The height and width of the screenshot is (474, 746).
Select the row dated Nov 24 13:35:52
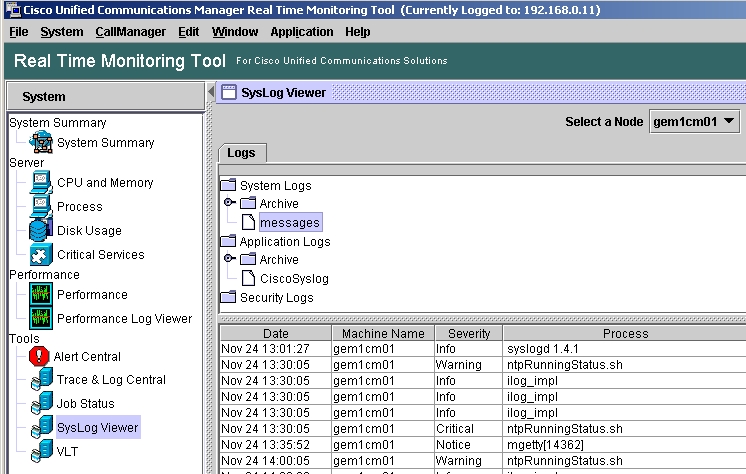coord(483,444)
